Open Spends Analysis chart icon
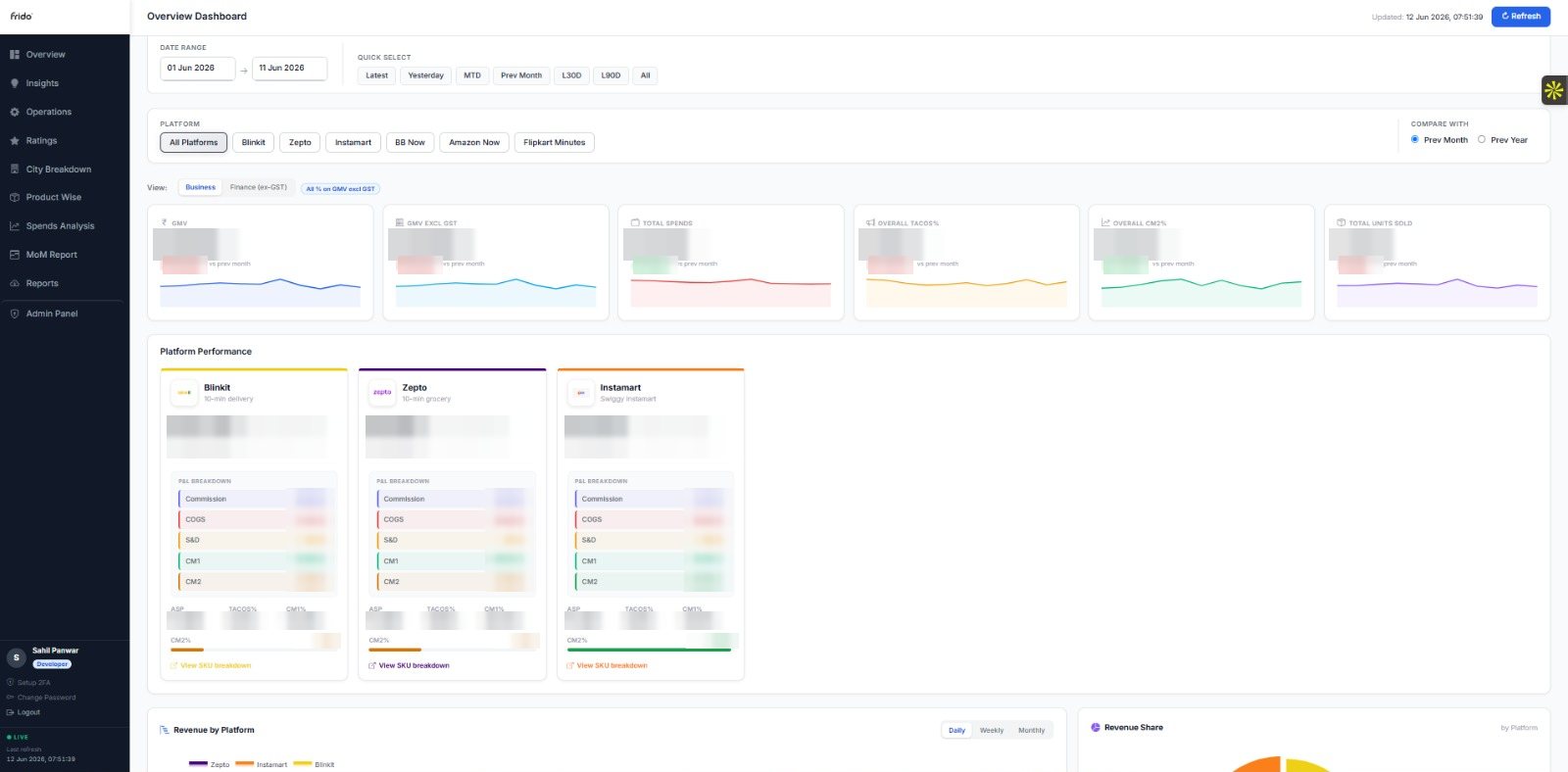This screenshot has height=772, width=1568. (15, 226)
